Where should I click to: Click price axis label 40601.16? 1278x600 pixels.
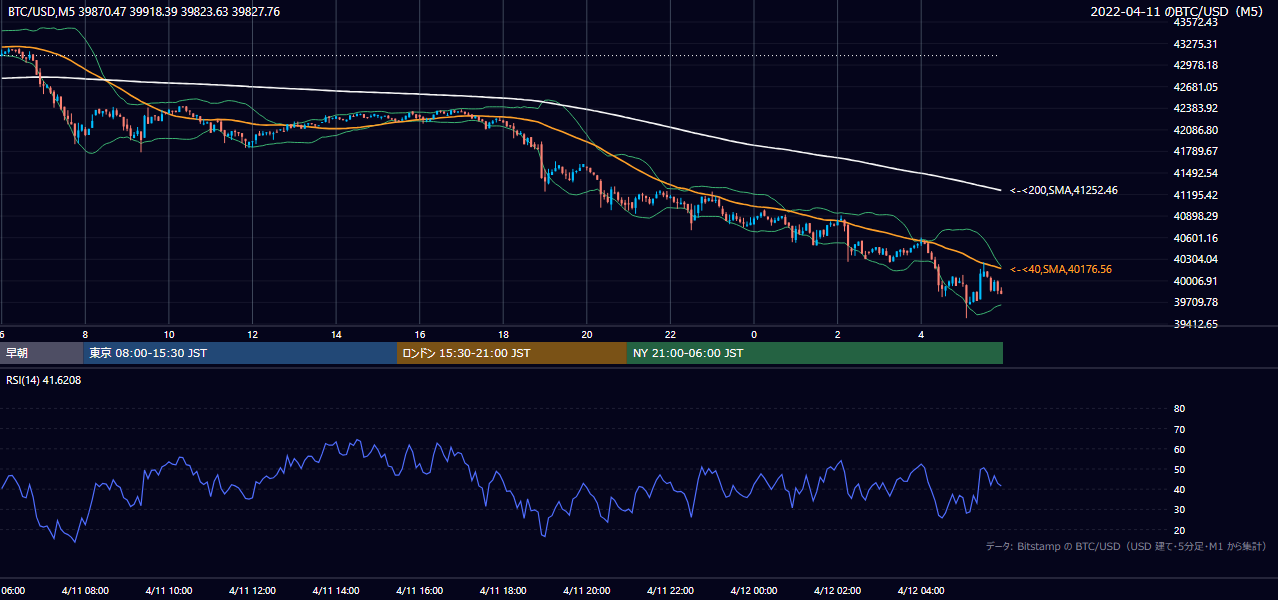[1195, 238]
